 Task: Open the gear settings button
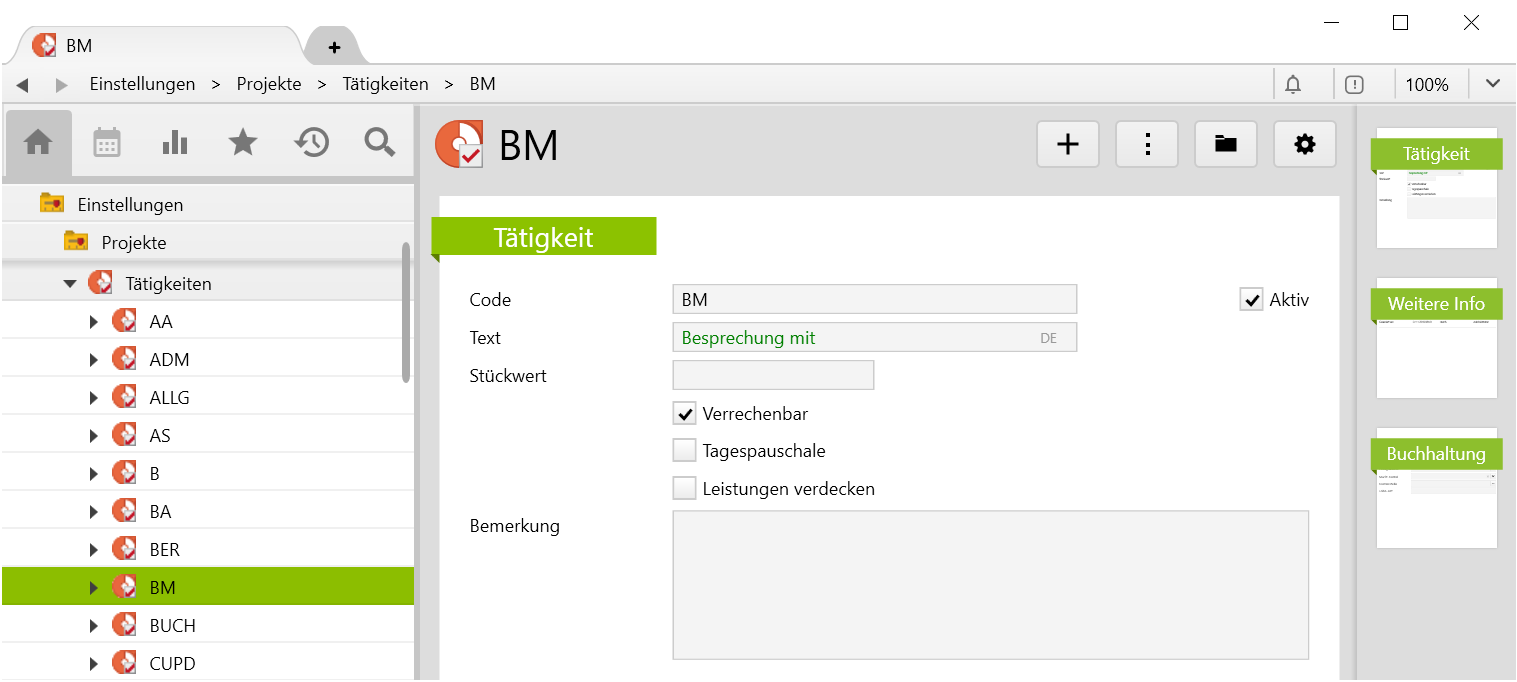1304,145
